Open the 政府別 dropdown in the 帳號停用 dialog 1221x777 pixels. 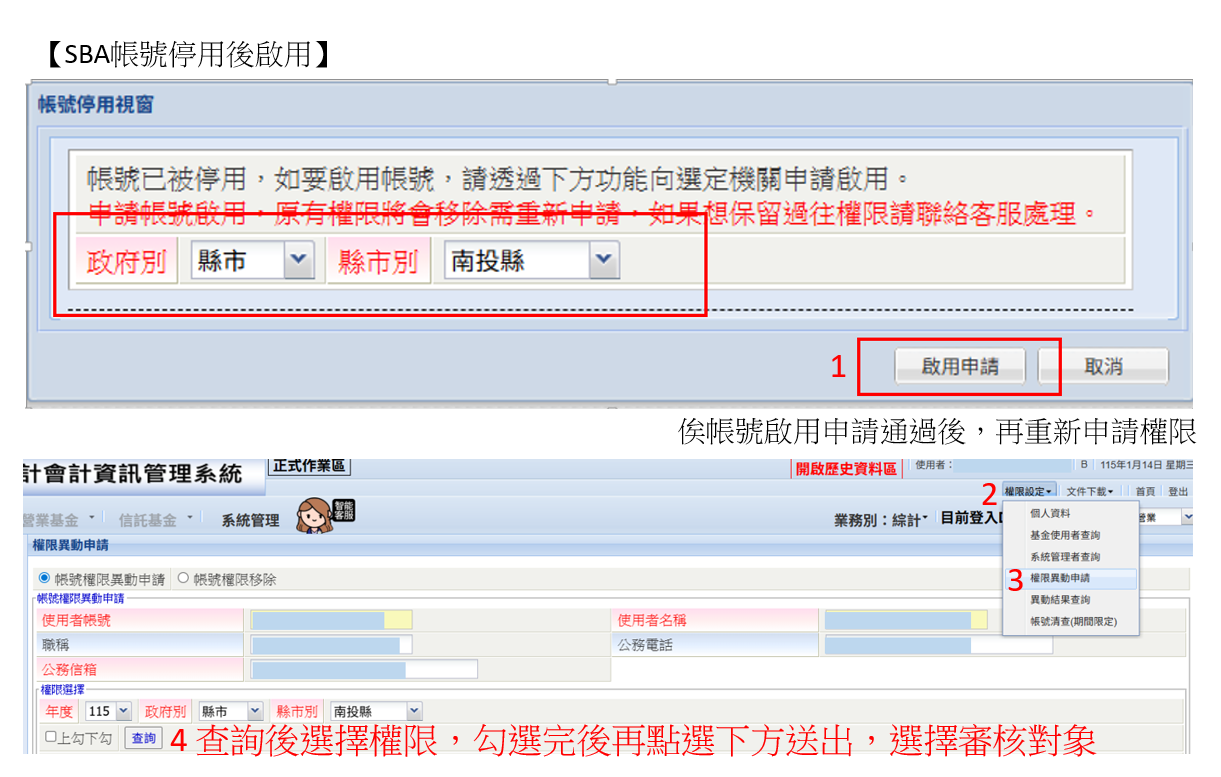coord(298,261)
